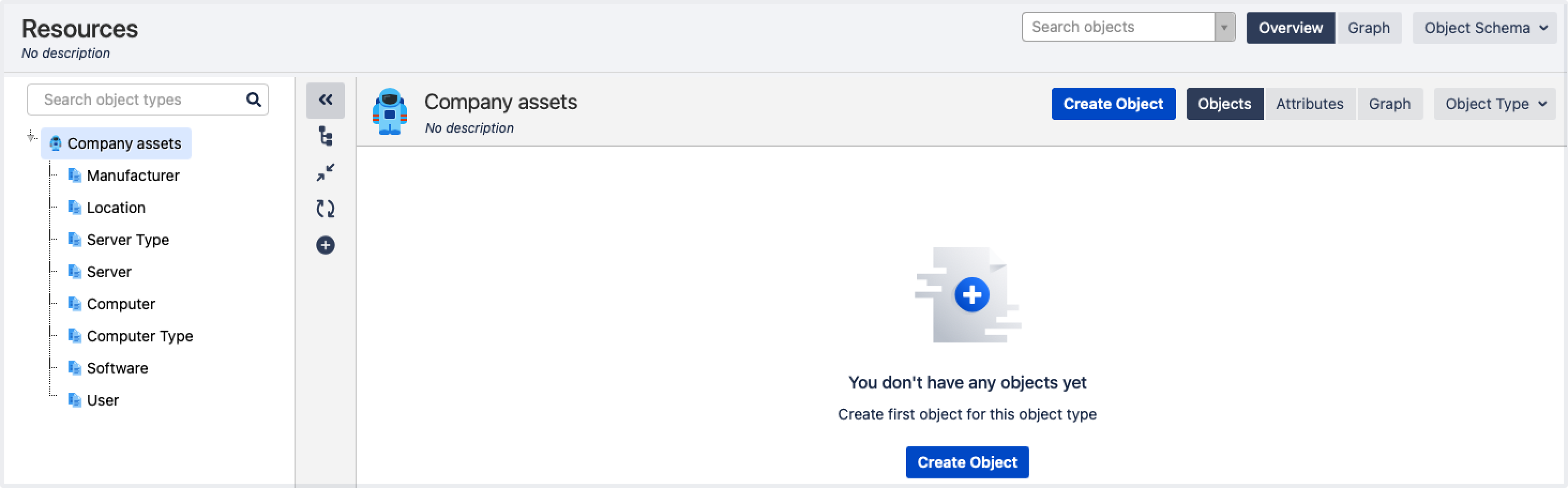Click into the Search objects field
Viewport: 1568px width, 488px height.
click(x=1120, y=27)
